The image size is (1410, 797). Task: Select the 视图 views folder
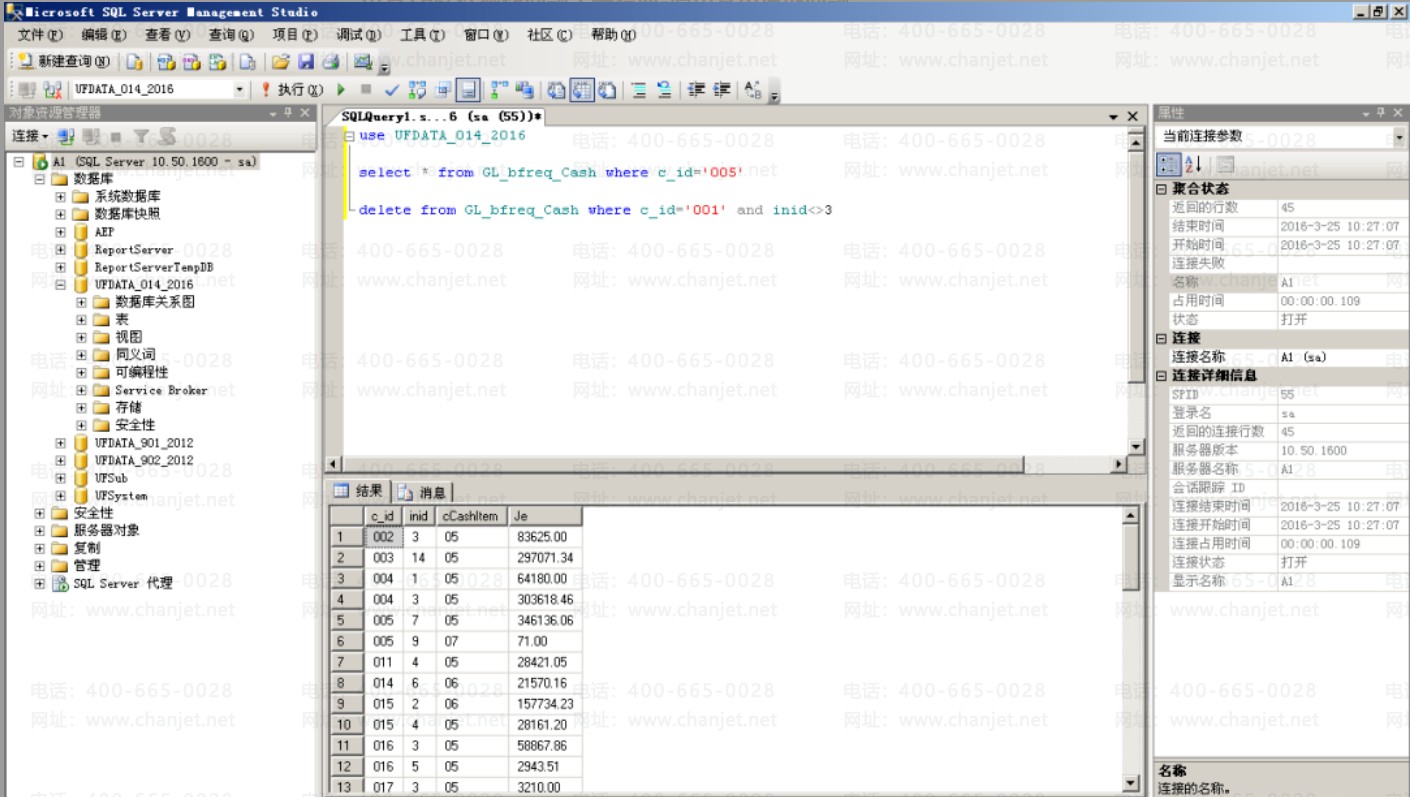point(128,337)
